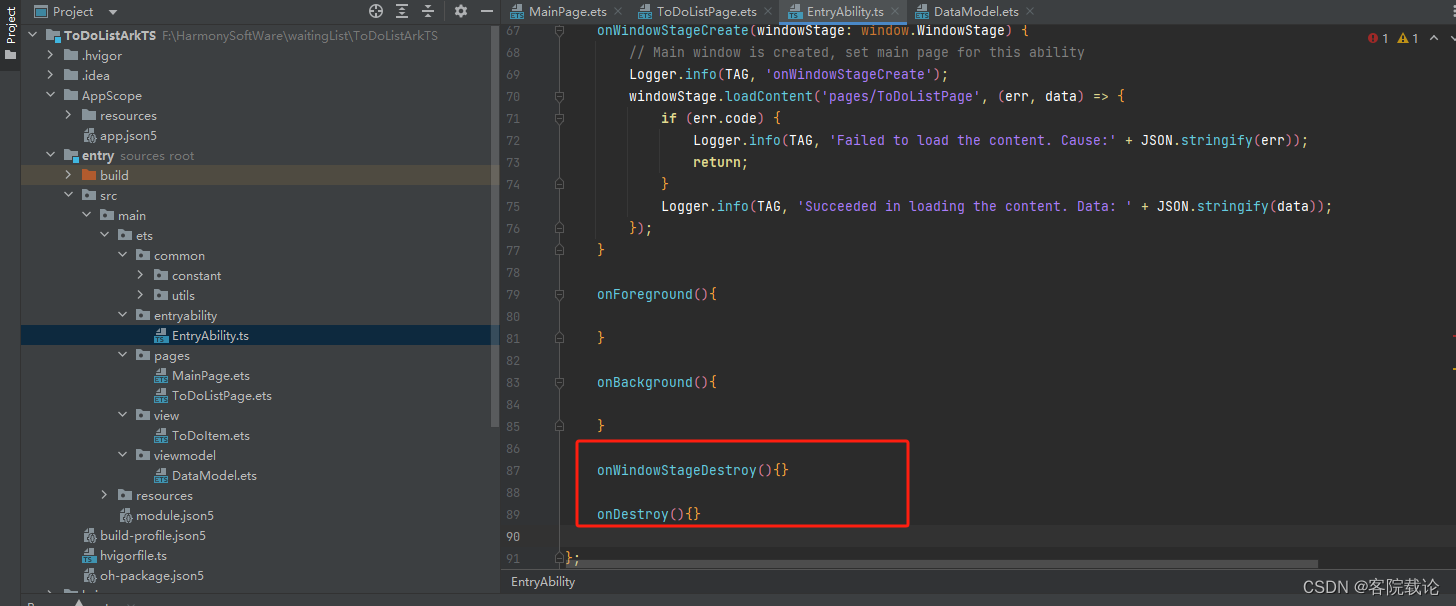The height and width of the screenshot is (606, 1456).
Task: Close the MainPage.ets tab
Action: (618, 12)
